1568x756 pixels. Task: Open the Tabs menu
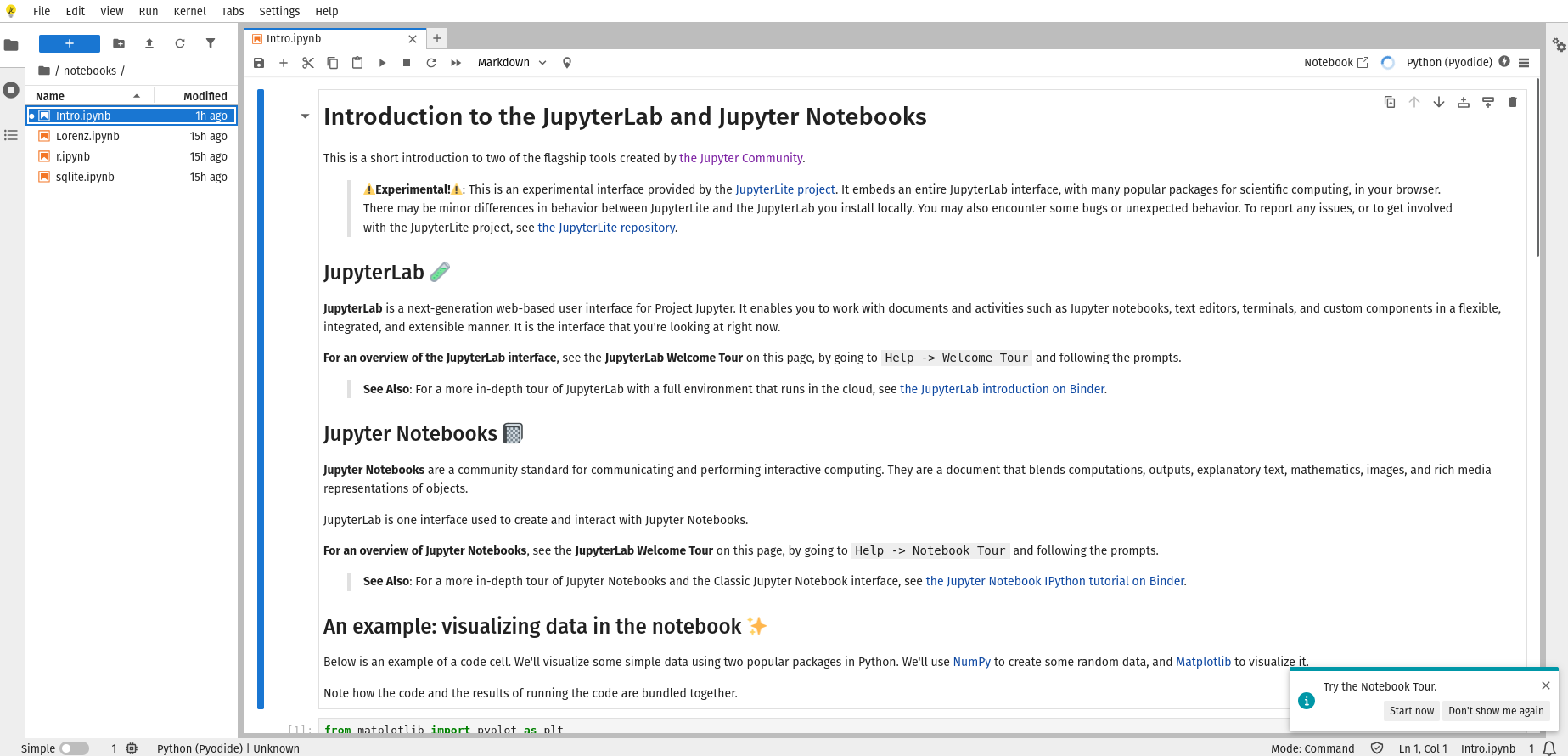pyautogui.click(x=233, y=11)
